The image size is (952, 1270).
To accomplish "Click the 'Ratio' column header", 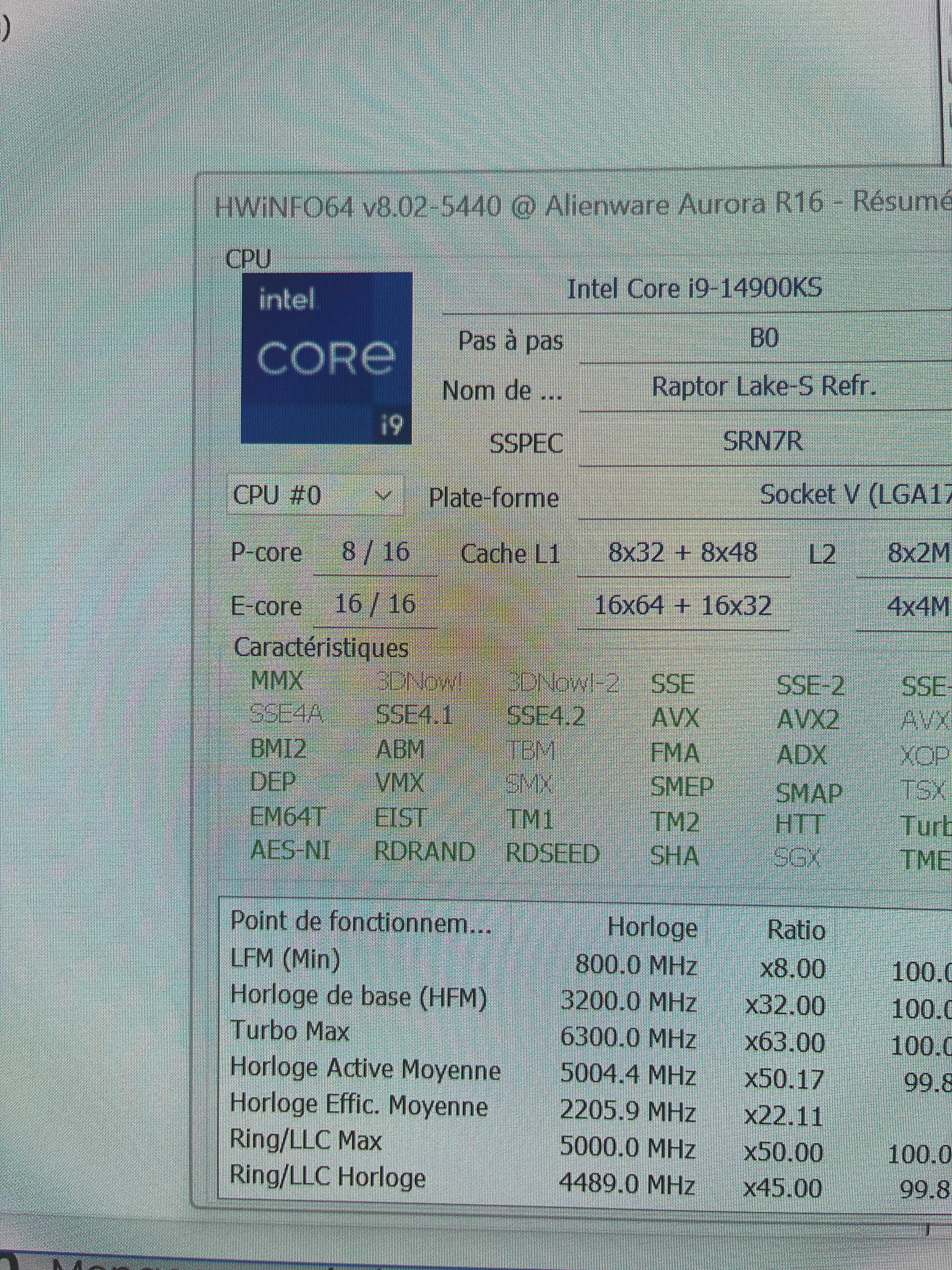I will click(x=796, y=930).
